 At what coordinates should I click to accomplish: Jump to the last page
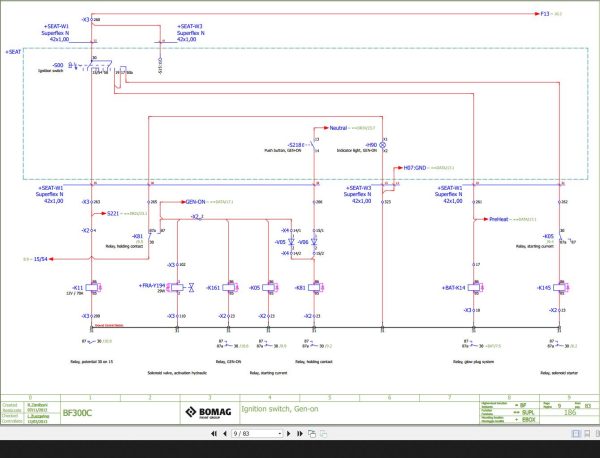(300, 434)
